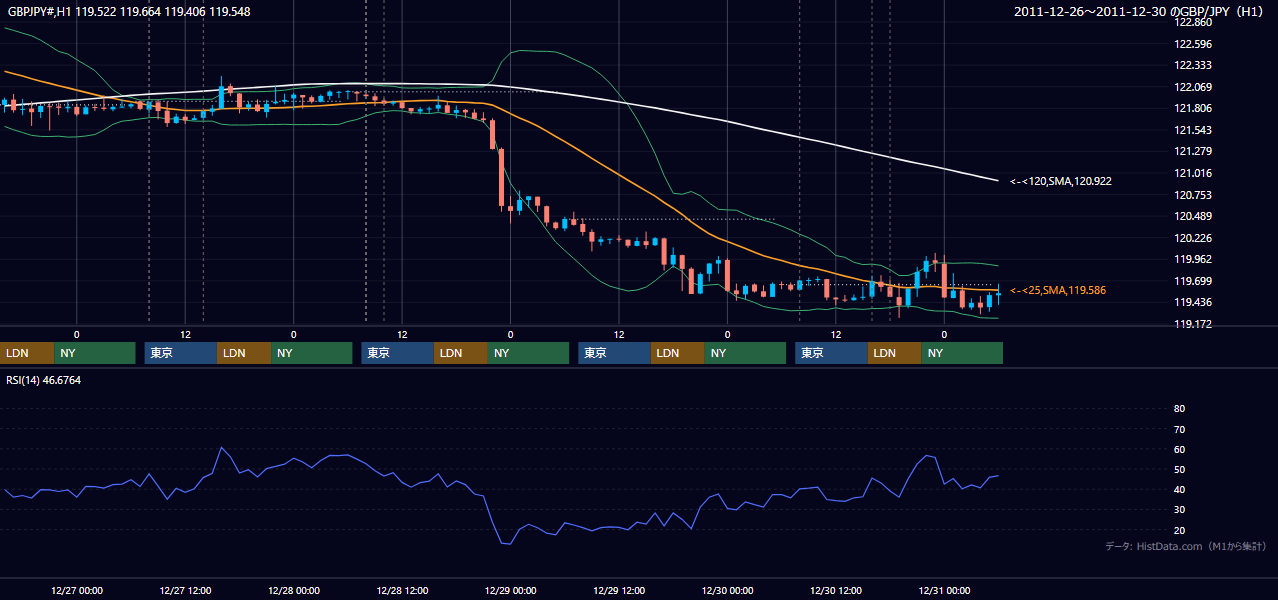The height and width of the screenshot is (600, 1278).
Task: Select the 12/29 12:00 time axis label
Action: coord(619,590)
